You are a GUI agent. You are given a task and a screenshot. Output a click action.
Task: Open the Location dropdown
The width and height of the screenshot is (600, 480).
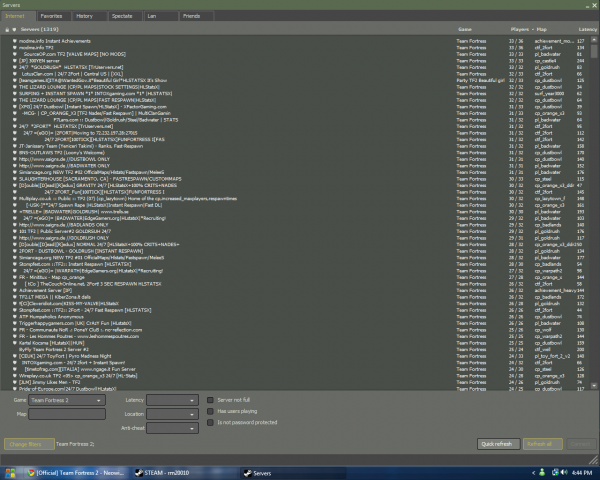pos(172,414)
